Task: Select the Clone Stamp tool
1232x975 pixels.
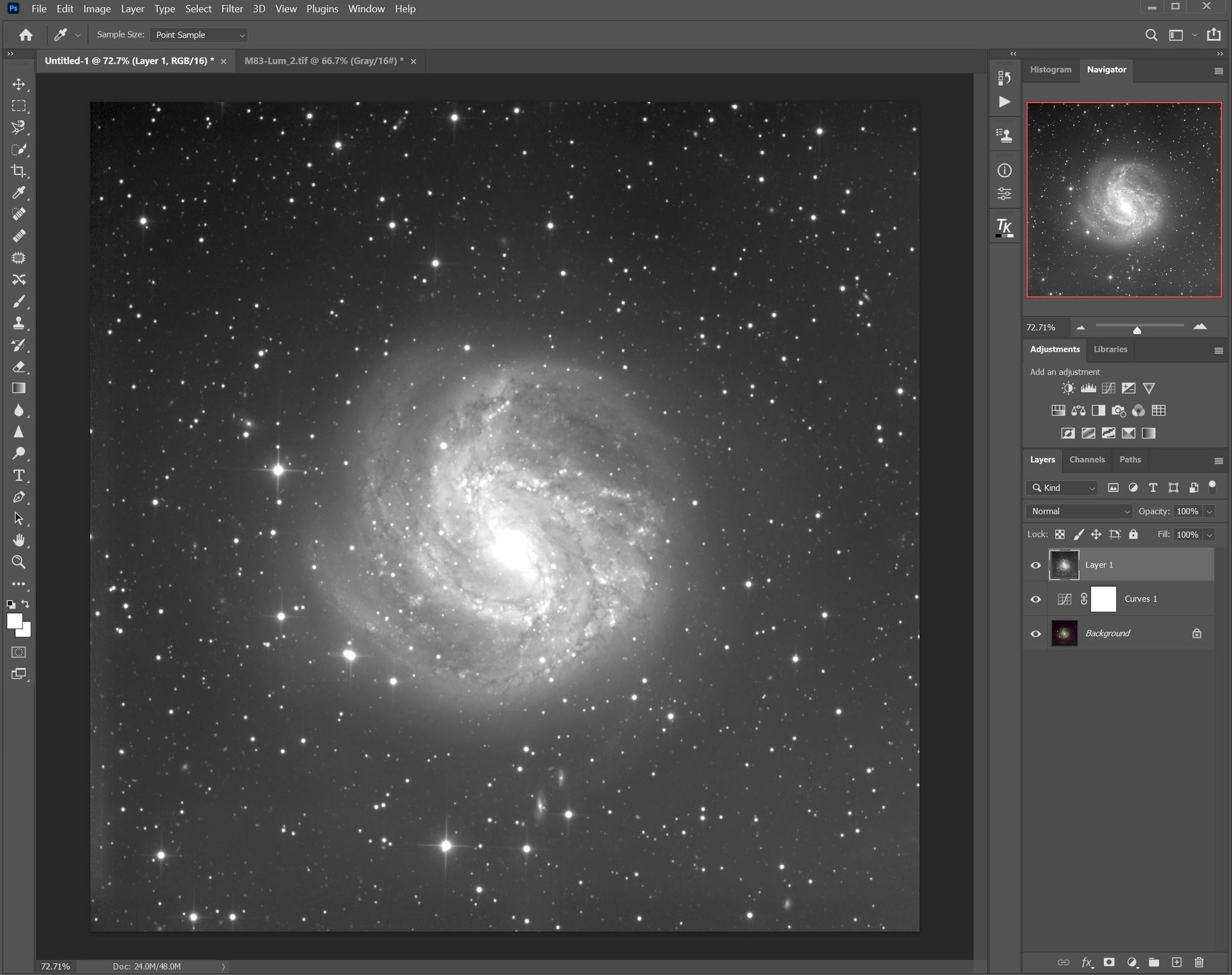Action: (19, 323)
